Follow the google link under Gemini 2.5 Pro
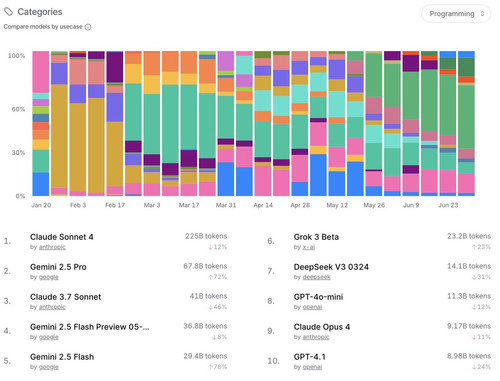 tap(49, 277)
